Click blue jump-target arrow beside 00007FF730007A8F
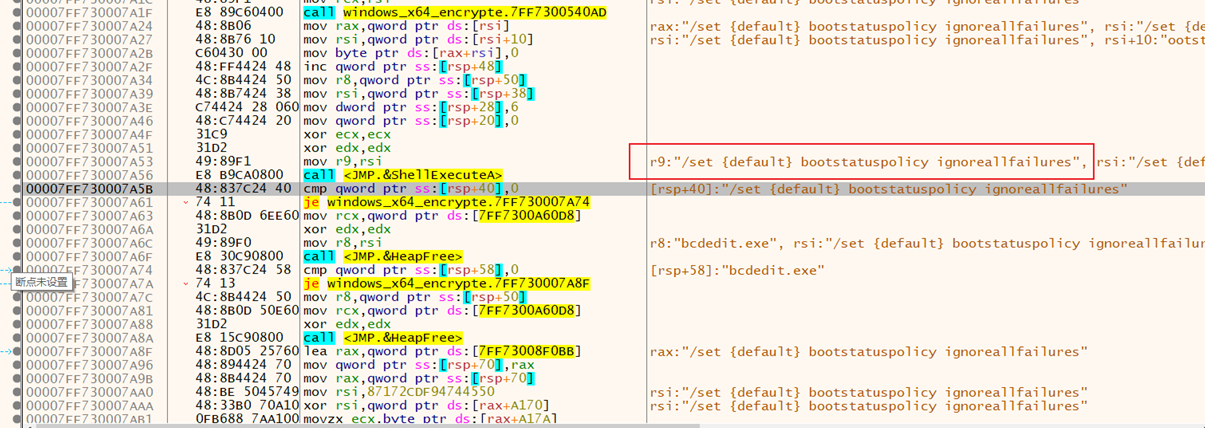 pyautogui.click(x=8, y=352)
